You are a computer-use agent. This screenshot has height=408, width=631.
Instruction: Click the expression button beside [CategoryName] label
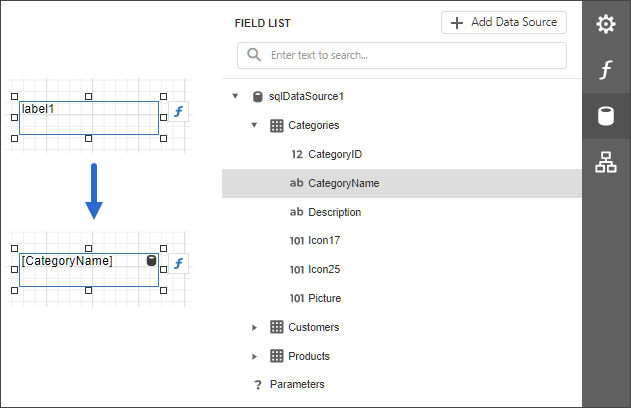click(178, 264)
